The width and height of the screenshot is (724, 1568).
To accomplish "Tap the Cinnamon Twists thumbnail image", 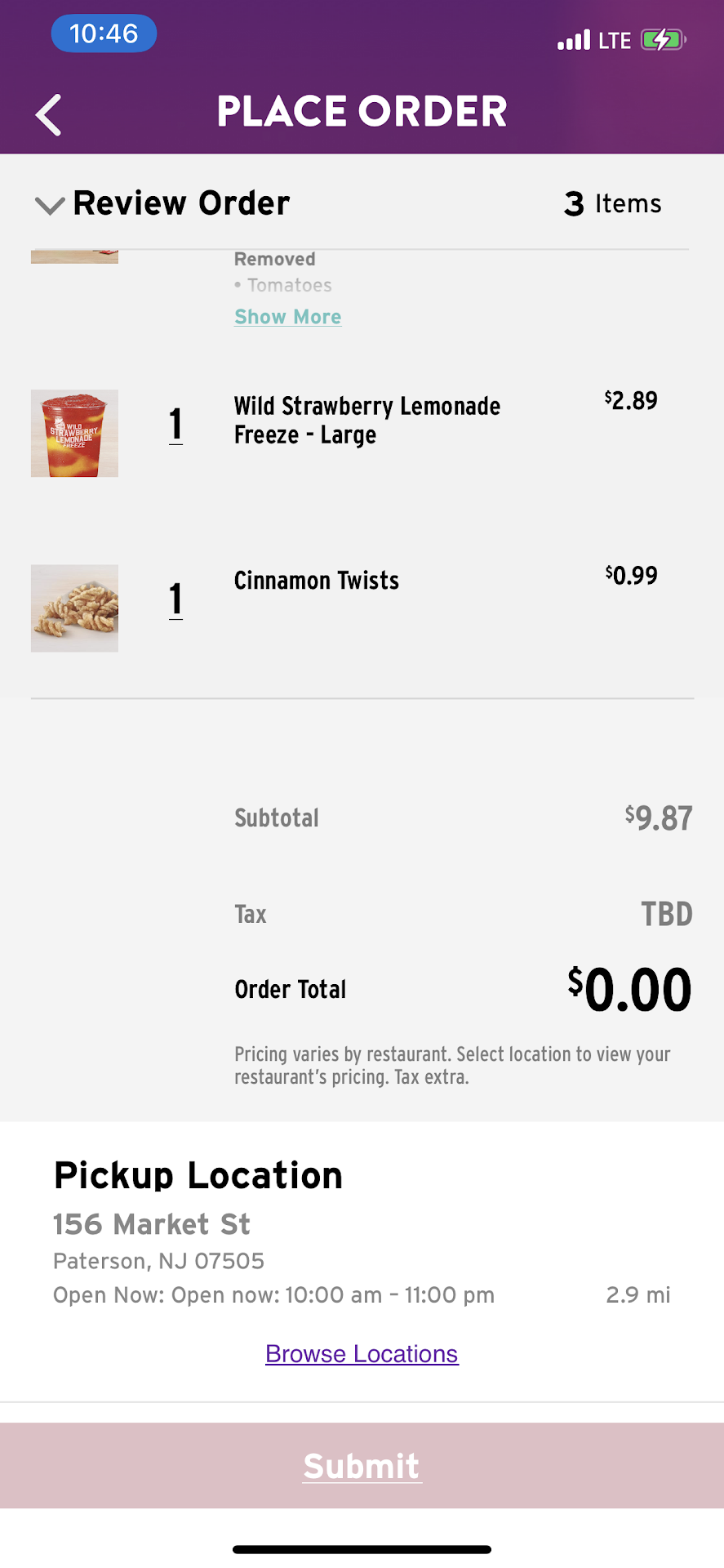I will click(x=74, y=608).
